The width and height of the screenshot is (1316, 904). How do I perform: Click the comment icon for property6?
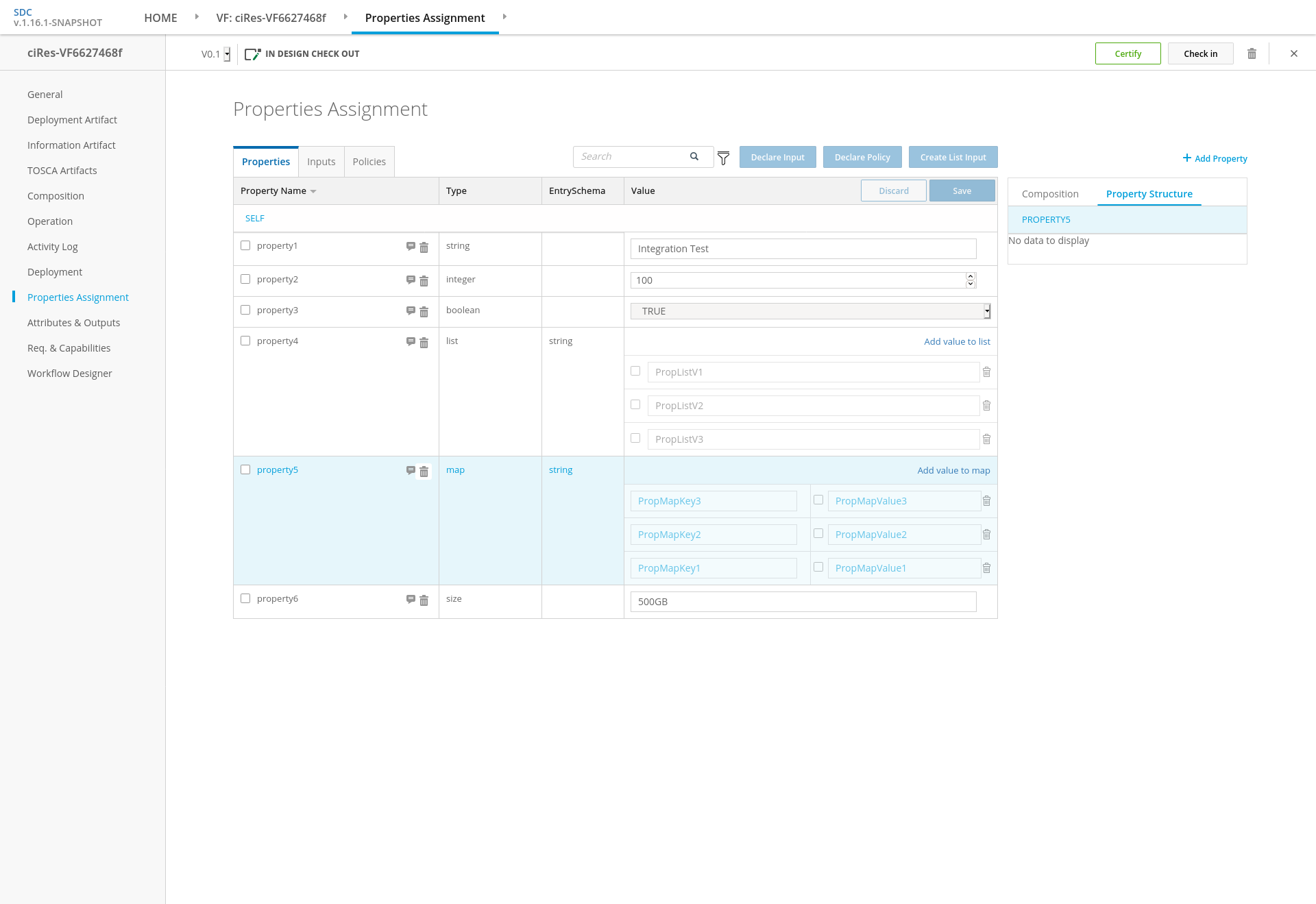click(411, 599)
